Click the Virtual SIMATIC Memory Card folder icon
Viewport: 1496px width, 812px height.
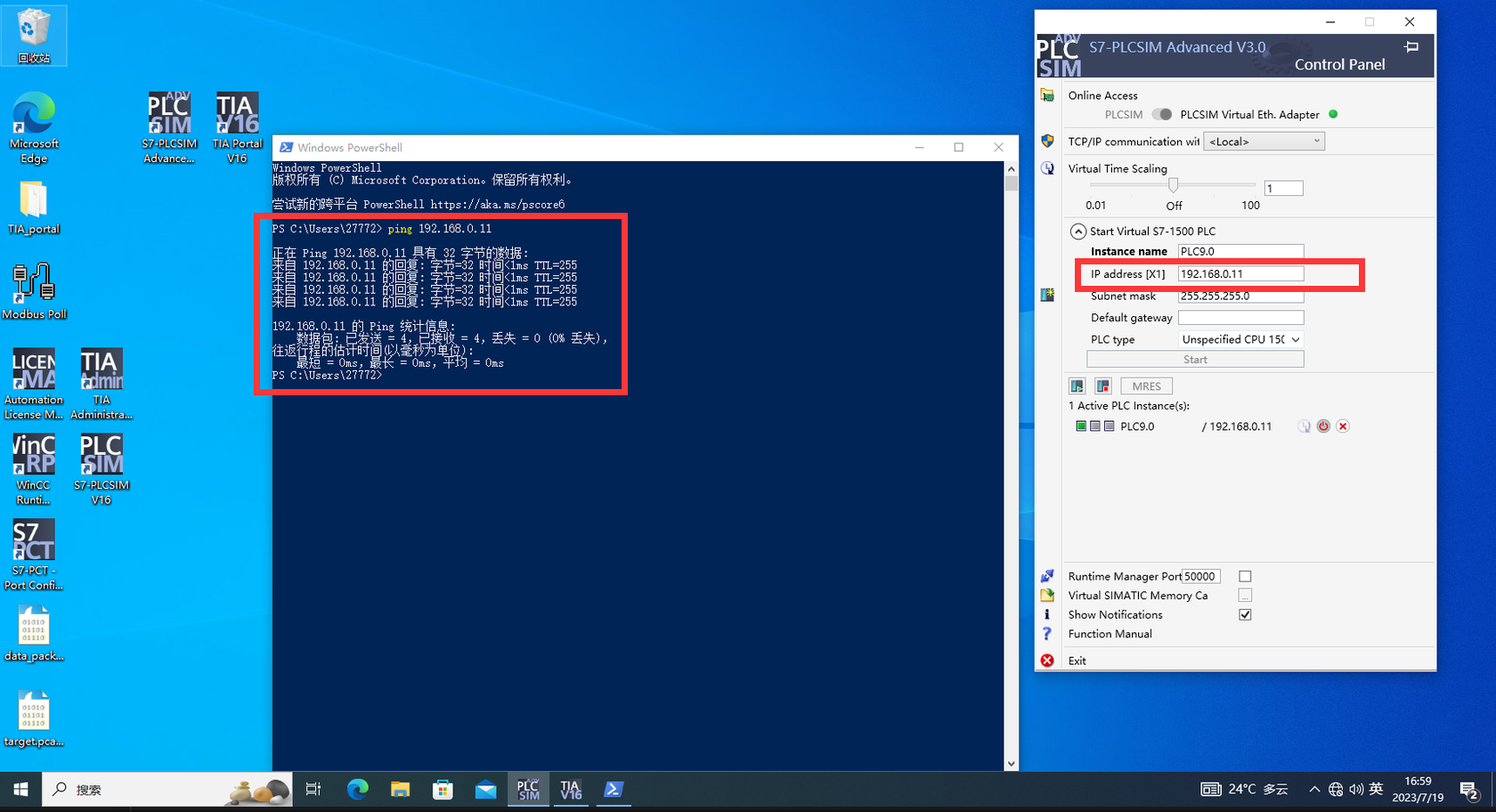1047,595
